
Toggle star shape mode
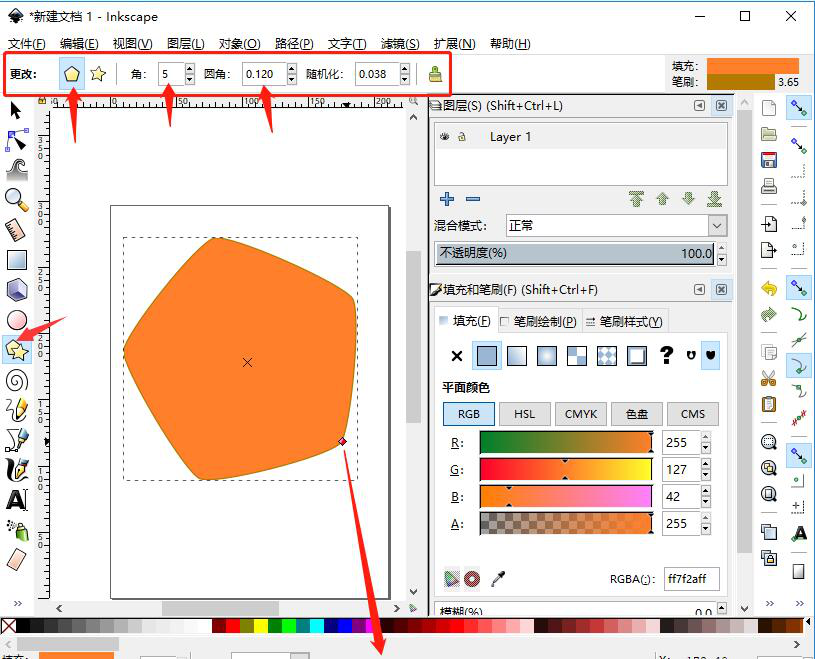click(98, 74)
